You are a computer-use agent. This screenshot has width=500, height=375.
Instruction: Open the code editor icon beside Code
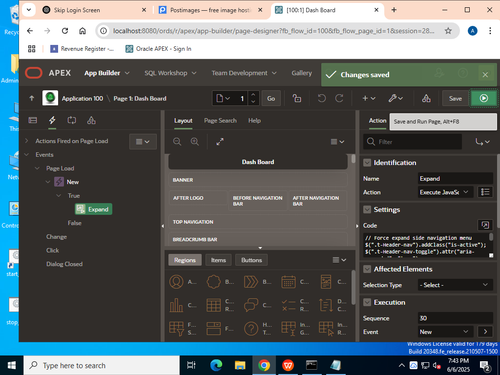[x=485, y=225]
